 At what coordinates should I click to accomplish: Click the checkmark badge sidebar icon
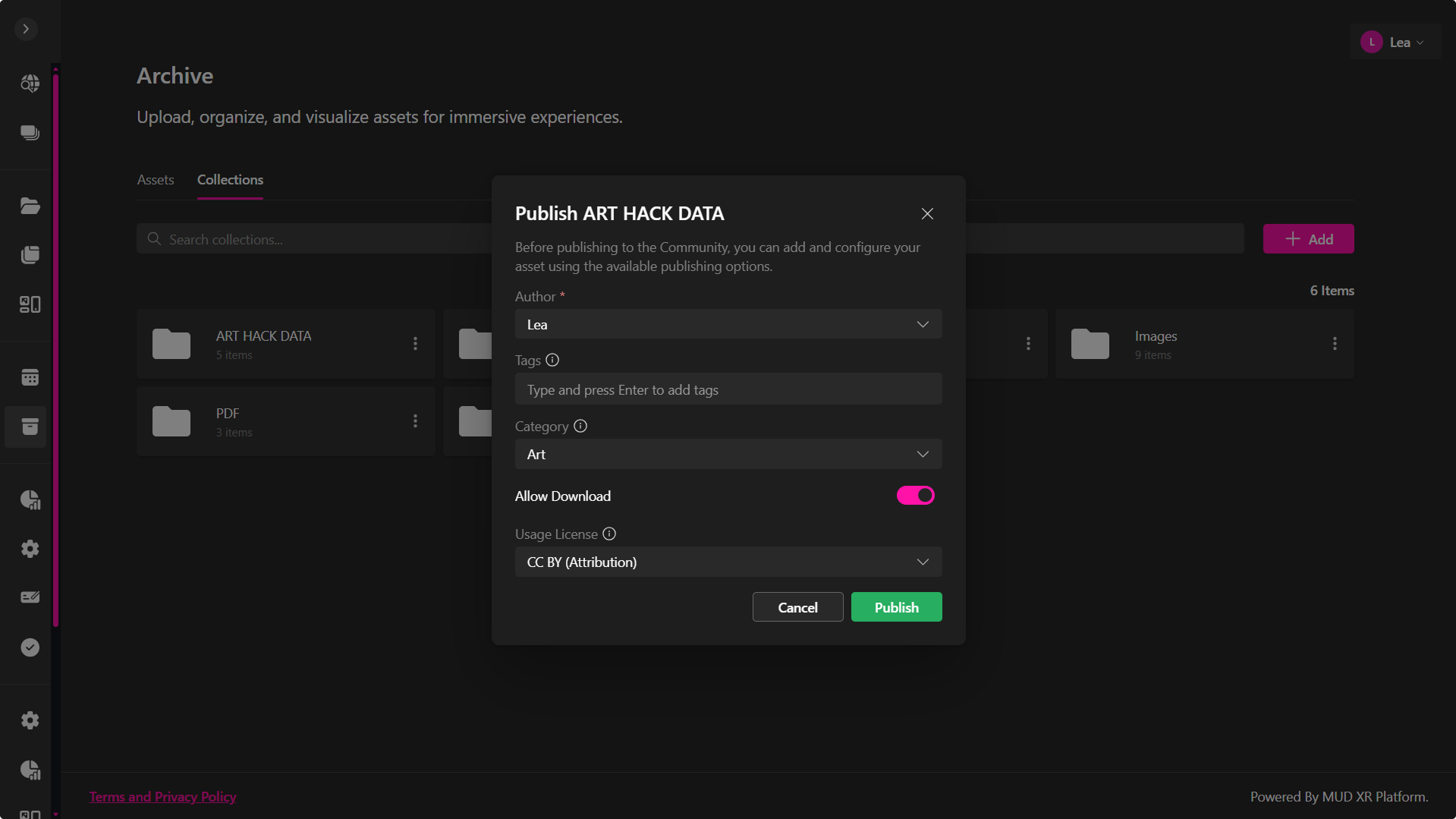coord(30,647)
